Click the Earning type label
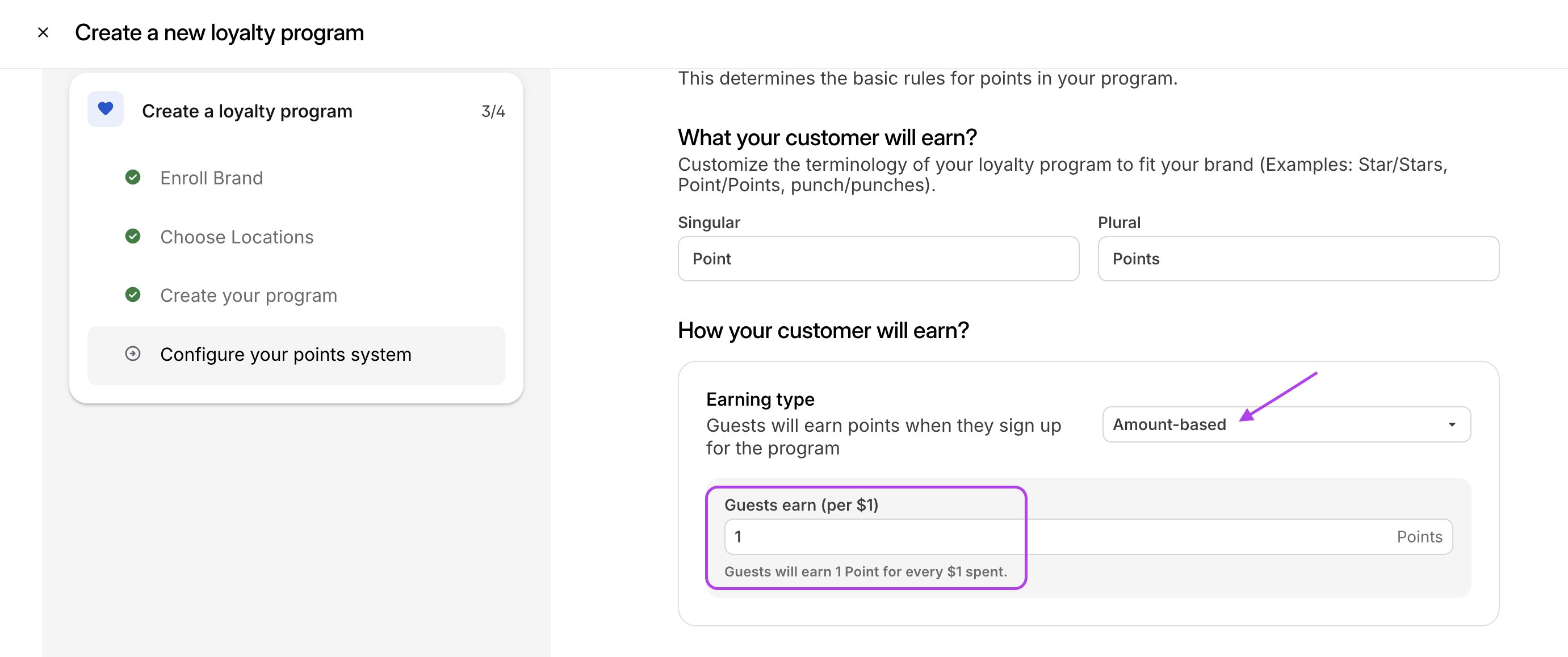1568x657 pixels. click(x=760, y=399)
